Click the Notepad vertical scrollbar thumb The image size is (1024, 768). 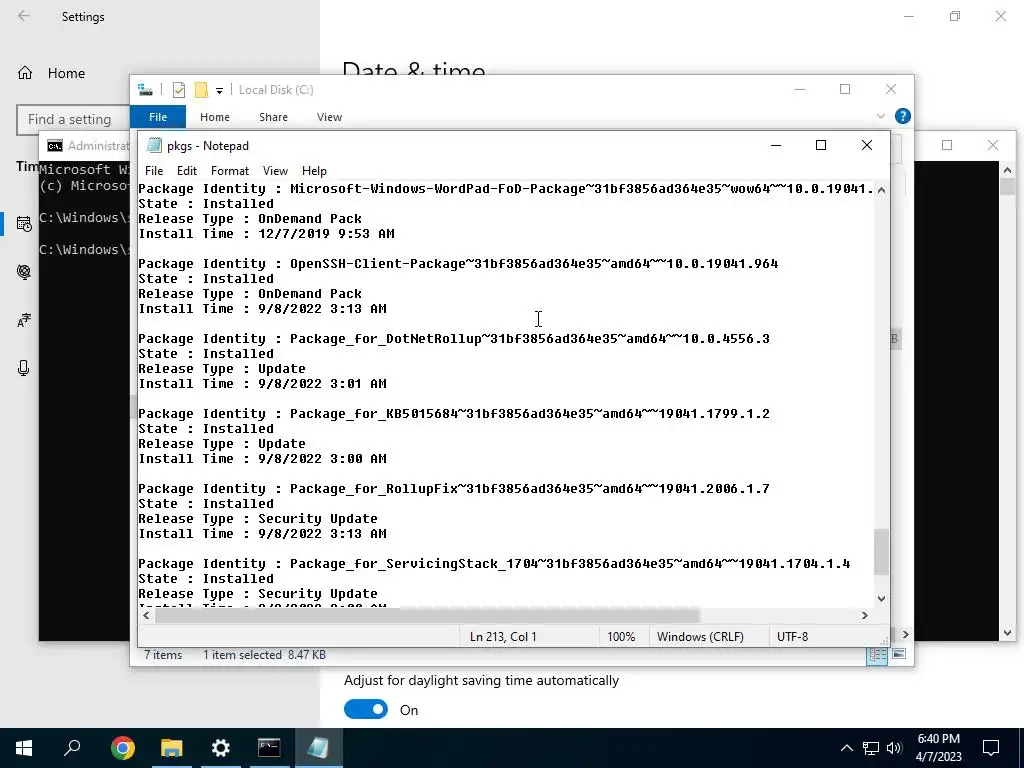881,552
